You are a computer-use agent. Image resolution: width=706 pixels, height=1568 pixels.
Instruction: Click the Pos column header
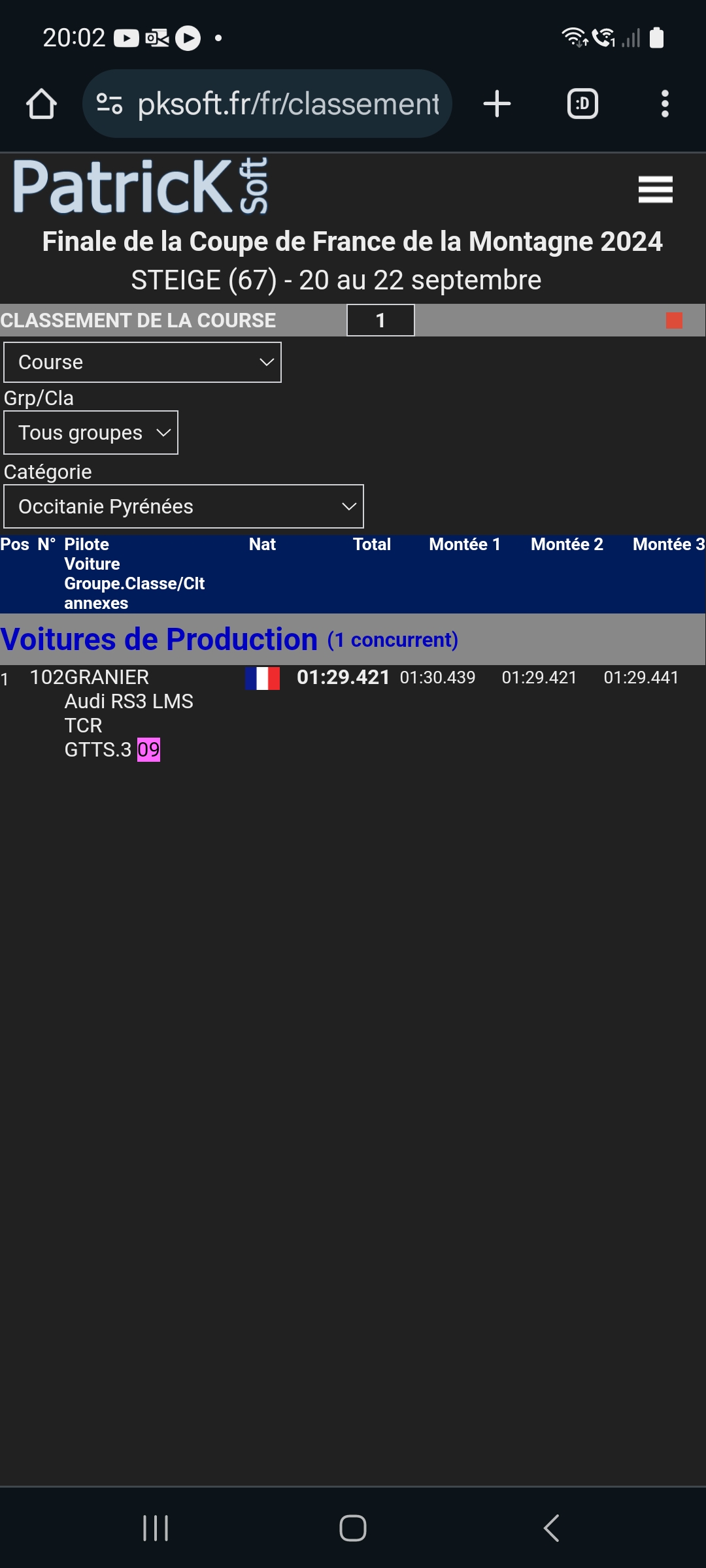[14, 544]
